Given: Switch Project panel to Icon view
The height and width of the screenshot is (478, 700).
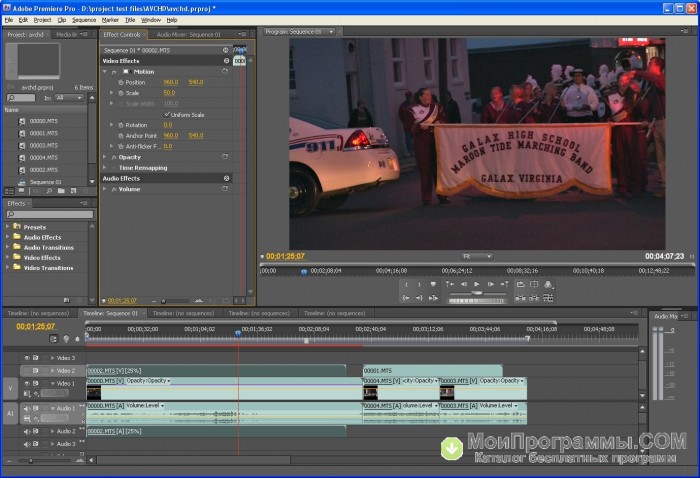Looking at the screenshot, I should pyautogui.click(x=21, y=191).
